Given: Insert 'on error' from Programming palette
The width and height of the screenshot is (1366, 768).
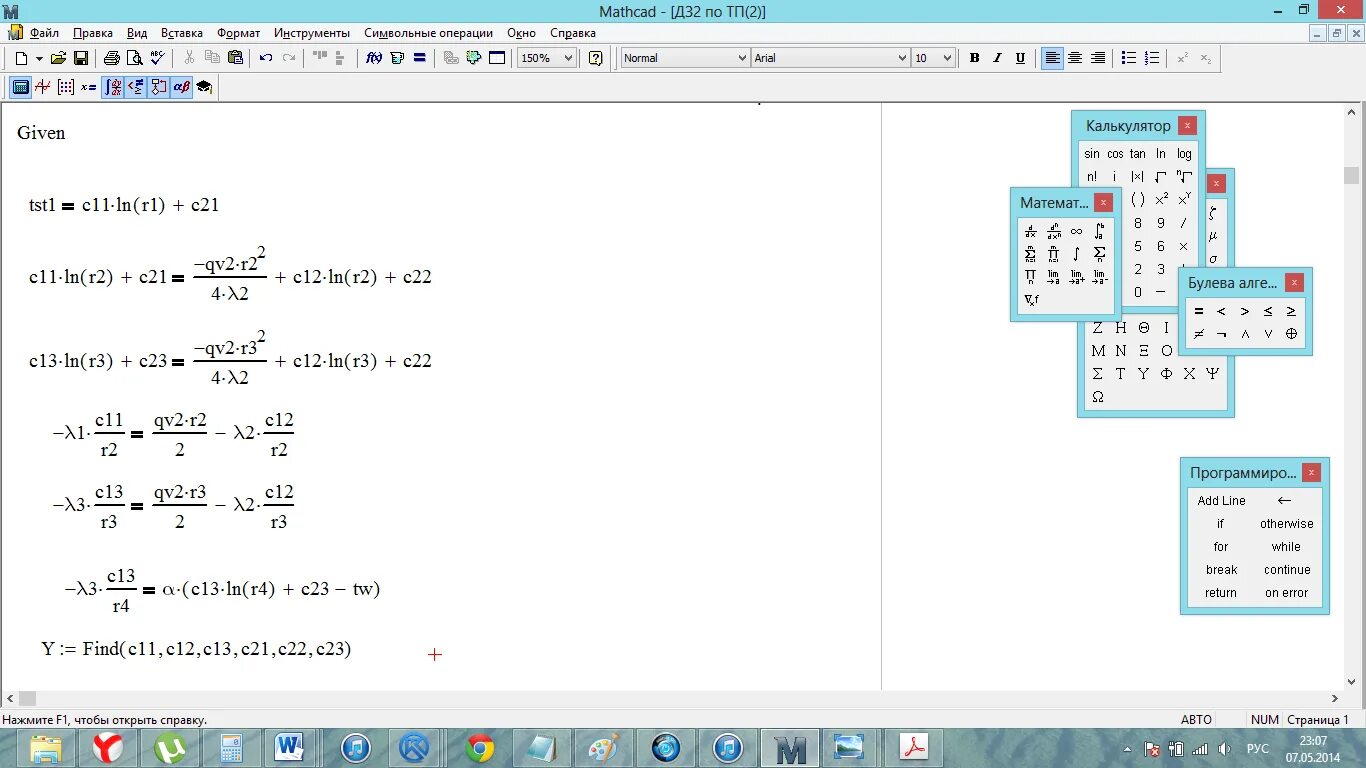Looking at the screenshot, I should pos(1287,593).
